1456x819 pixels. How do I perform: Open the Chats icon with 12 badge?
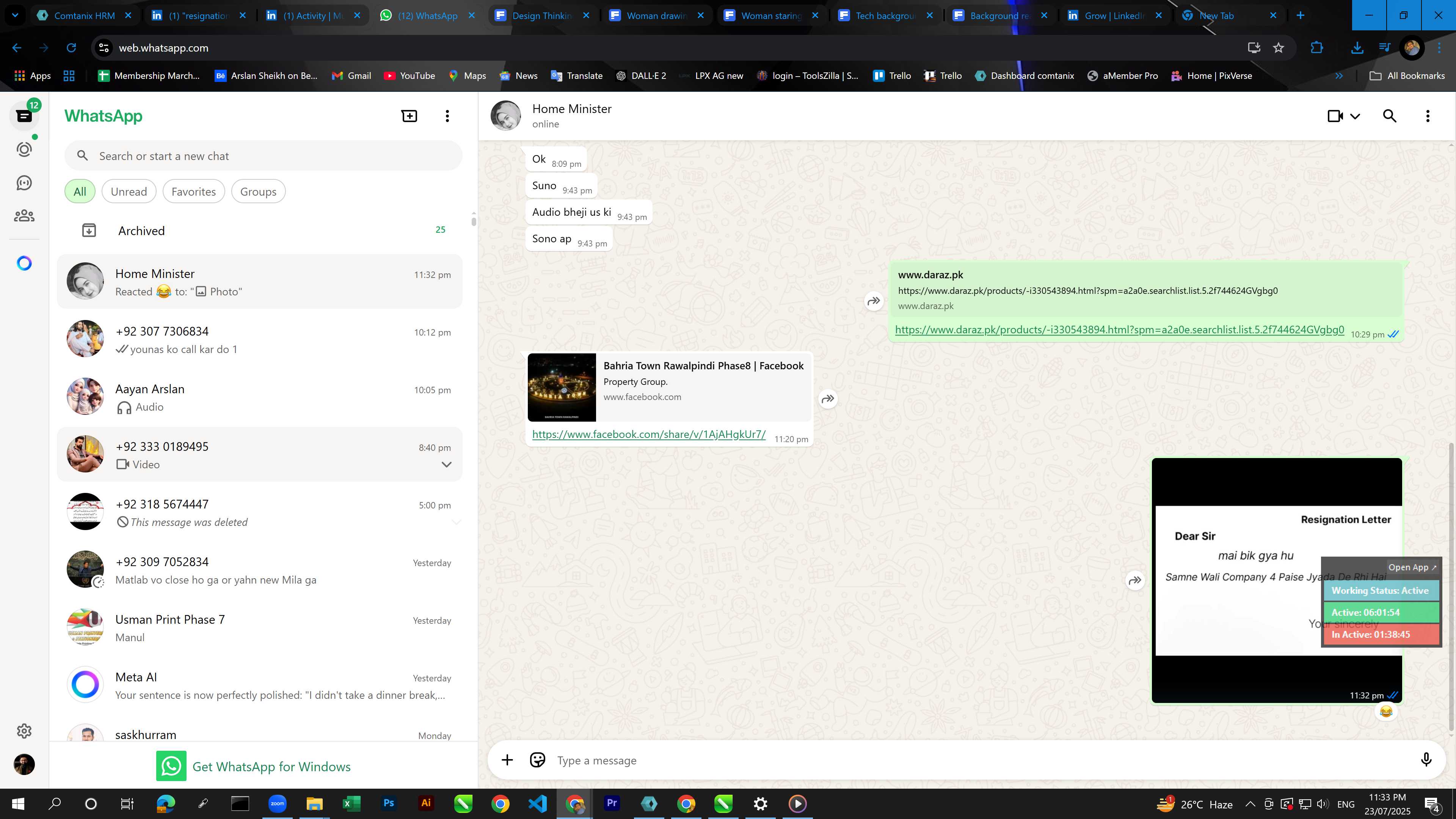coord(24,115)
